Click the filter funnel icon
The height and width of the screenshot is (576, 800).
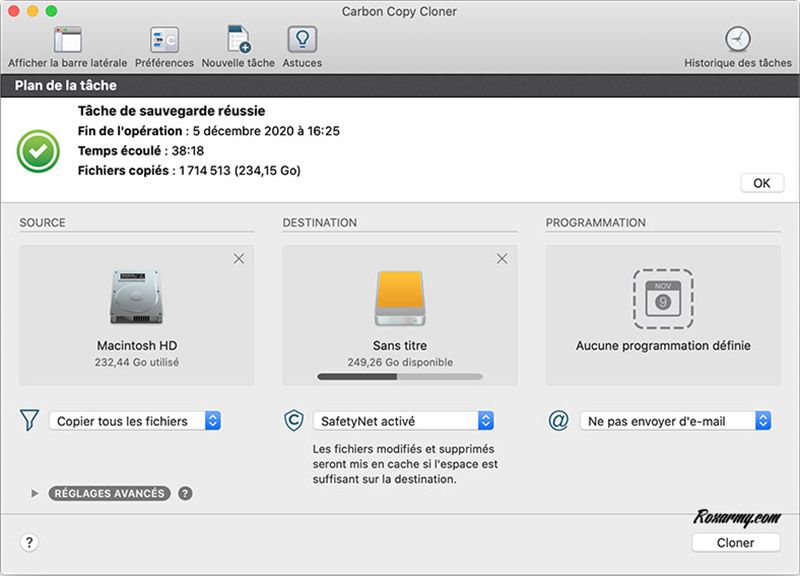click(x=29, y=421)
